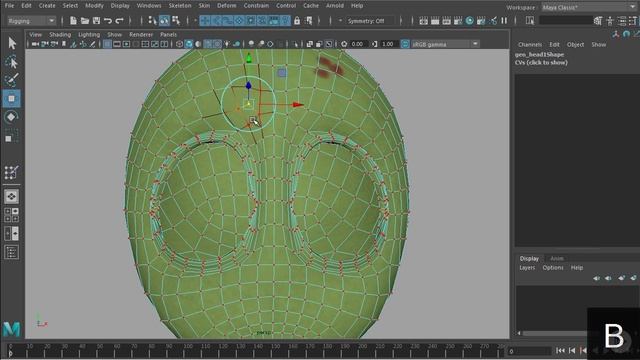The width and height of the screenshot is (640, 360).
Task: Open the Arnold menu
Action: [x=334, y=6]
